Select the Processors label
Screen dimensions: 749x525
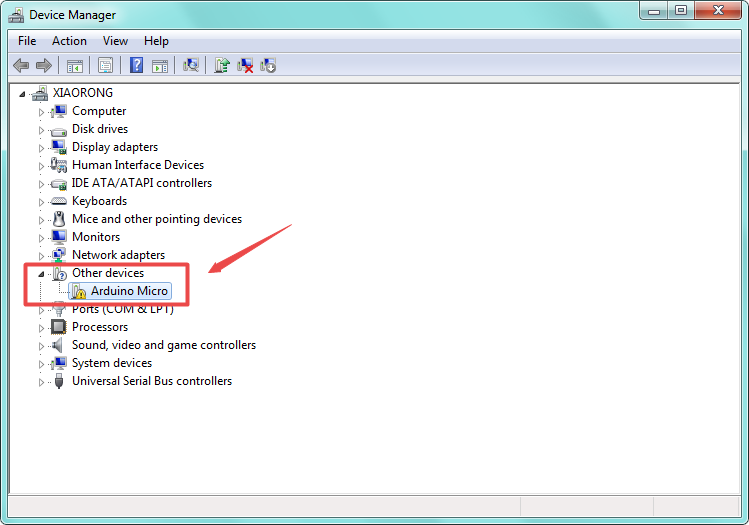(100, 327)
